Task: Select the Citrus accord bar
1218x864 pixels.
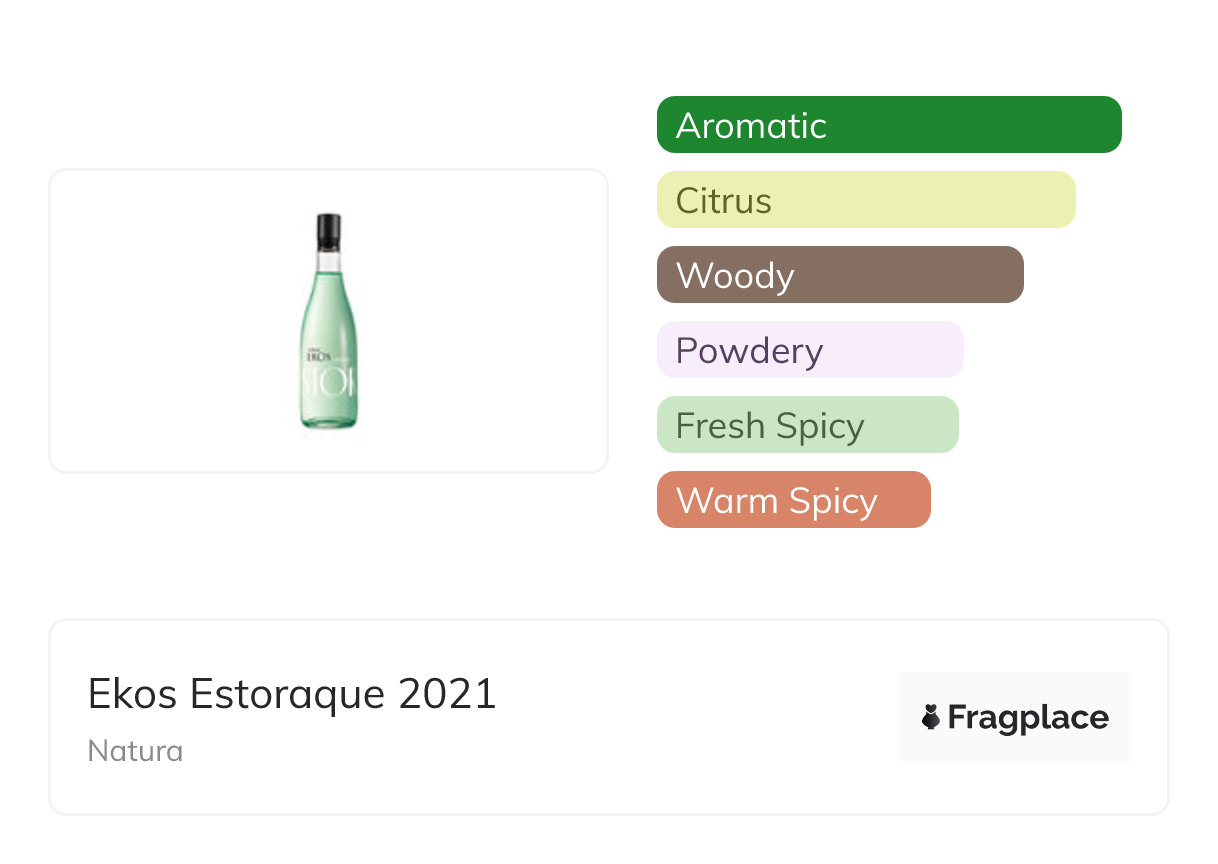Action: 865,200
